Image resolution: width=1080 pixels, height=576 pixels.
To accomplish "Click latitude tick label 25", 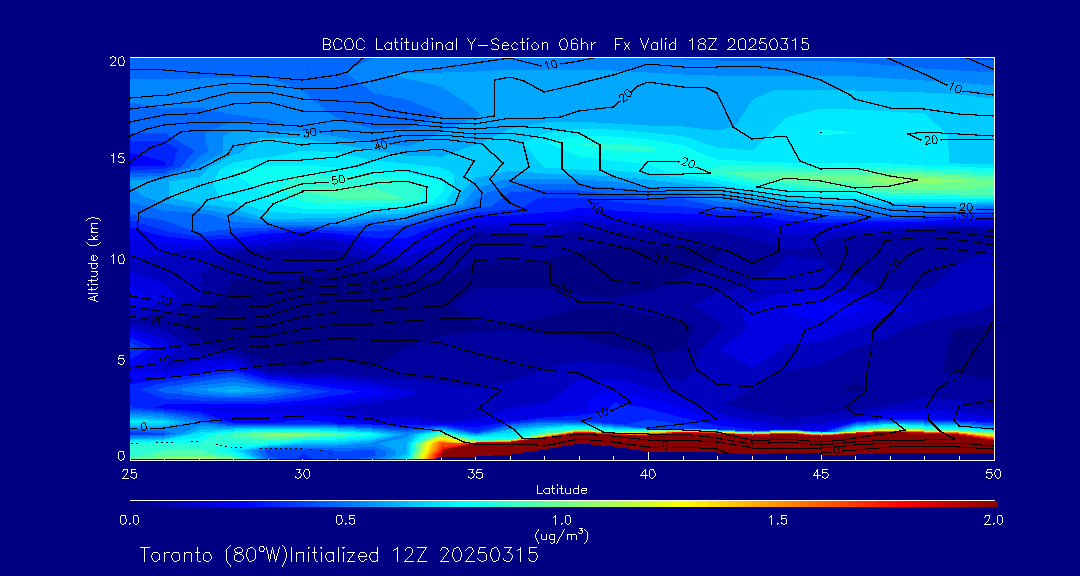I will [x=129, y=474].
